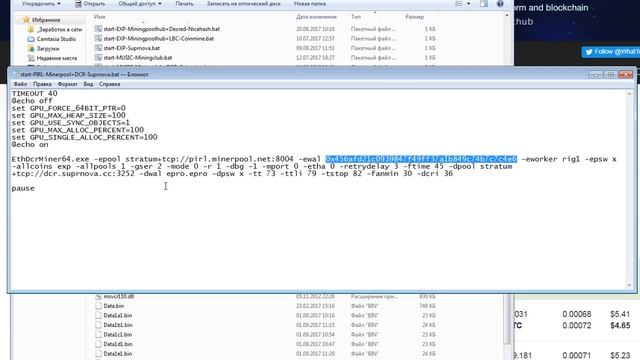Click the Открыть button in Explorer toolbar
This screenshot has width=640, height=360.
coord(90,4)
